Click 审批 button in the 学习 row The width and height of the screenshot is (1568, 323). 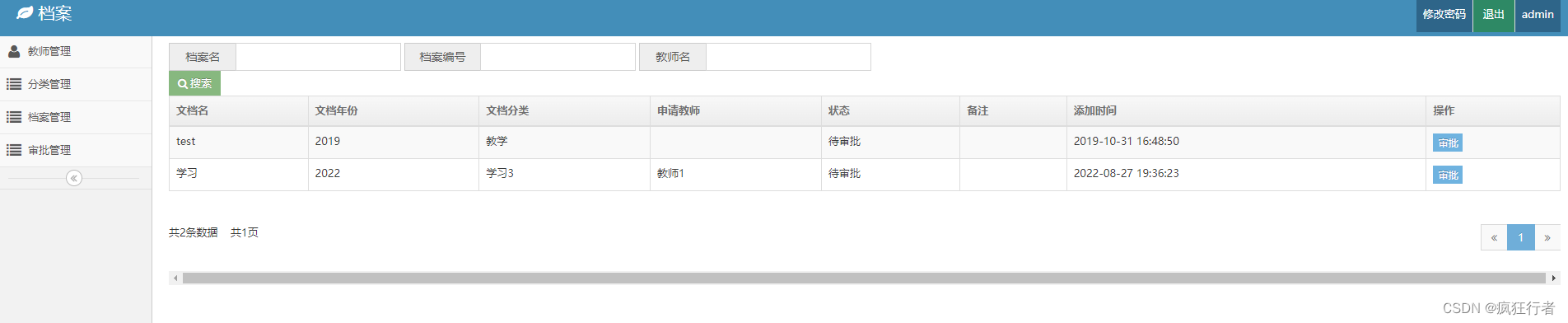(1447, 176)
